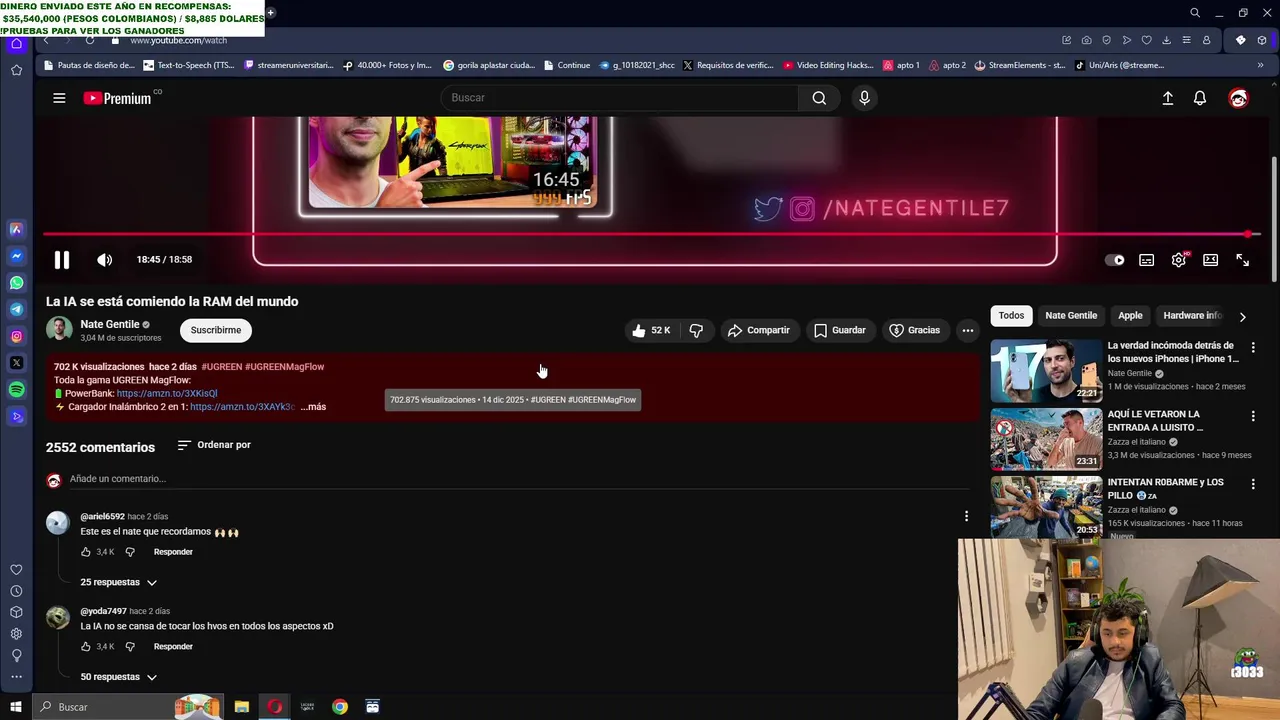Image resolution: width=1280 pixels, height=720 pixels.
Task: Click the #UGREENMagFlow hashtag
Action: click(284, 367)
